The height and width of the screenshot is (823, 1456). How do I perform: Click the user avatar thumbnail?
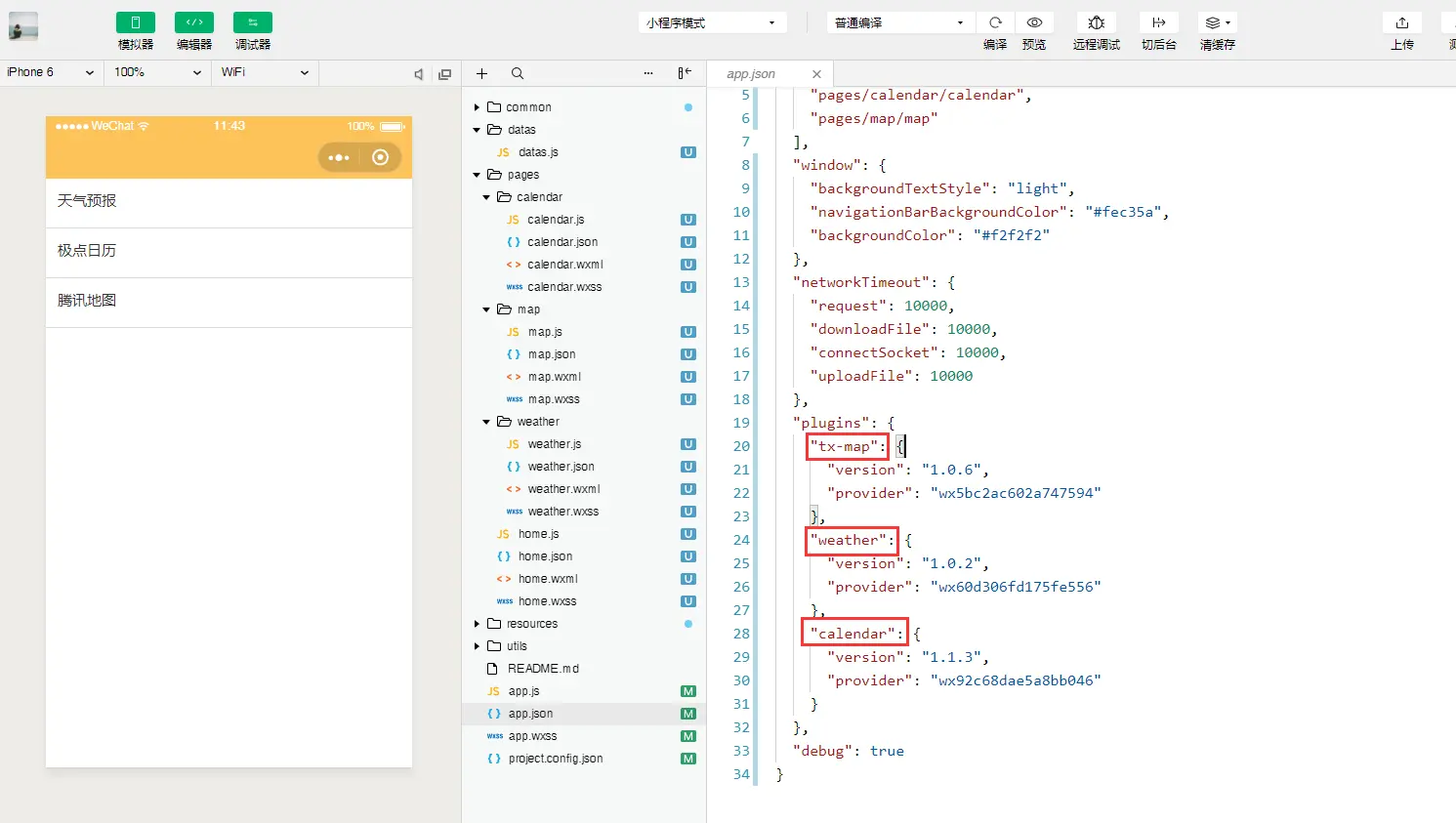coord(23,26)
